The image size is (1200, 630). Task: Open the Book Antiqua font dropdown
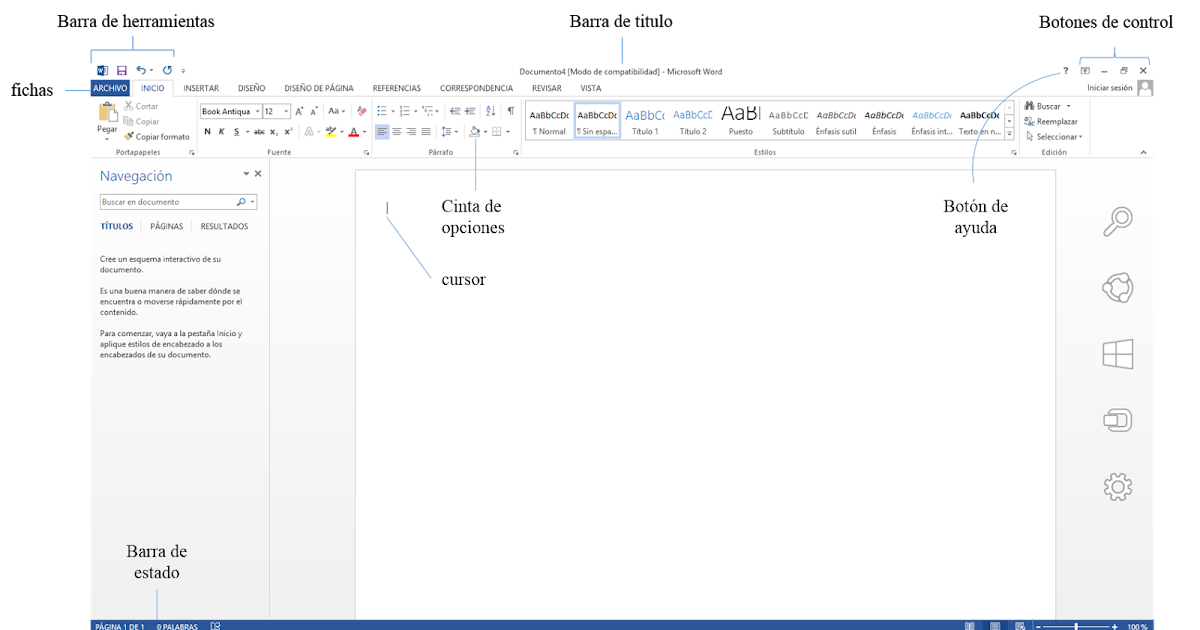(x=257, y=111)
